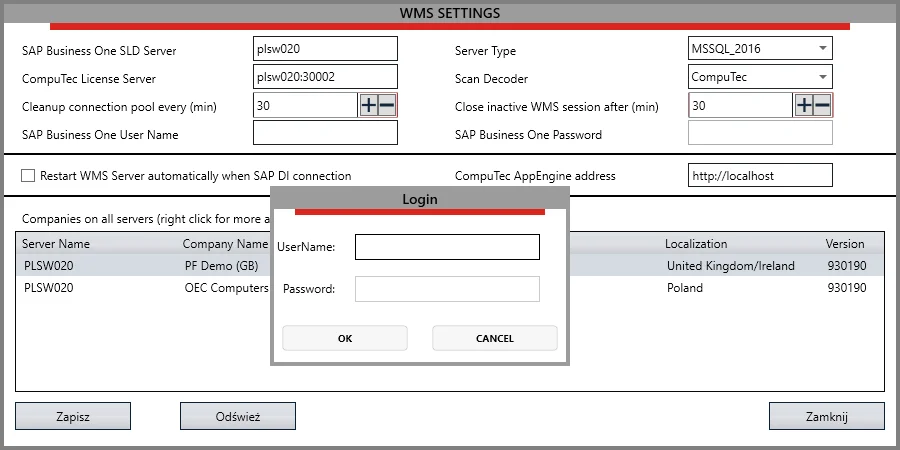Click the WMS SETTINGS title bar
This screenshot has height=450, width=900.
(450, 13)
